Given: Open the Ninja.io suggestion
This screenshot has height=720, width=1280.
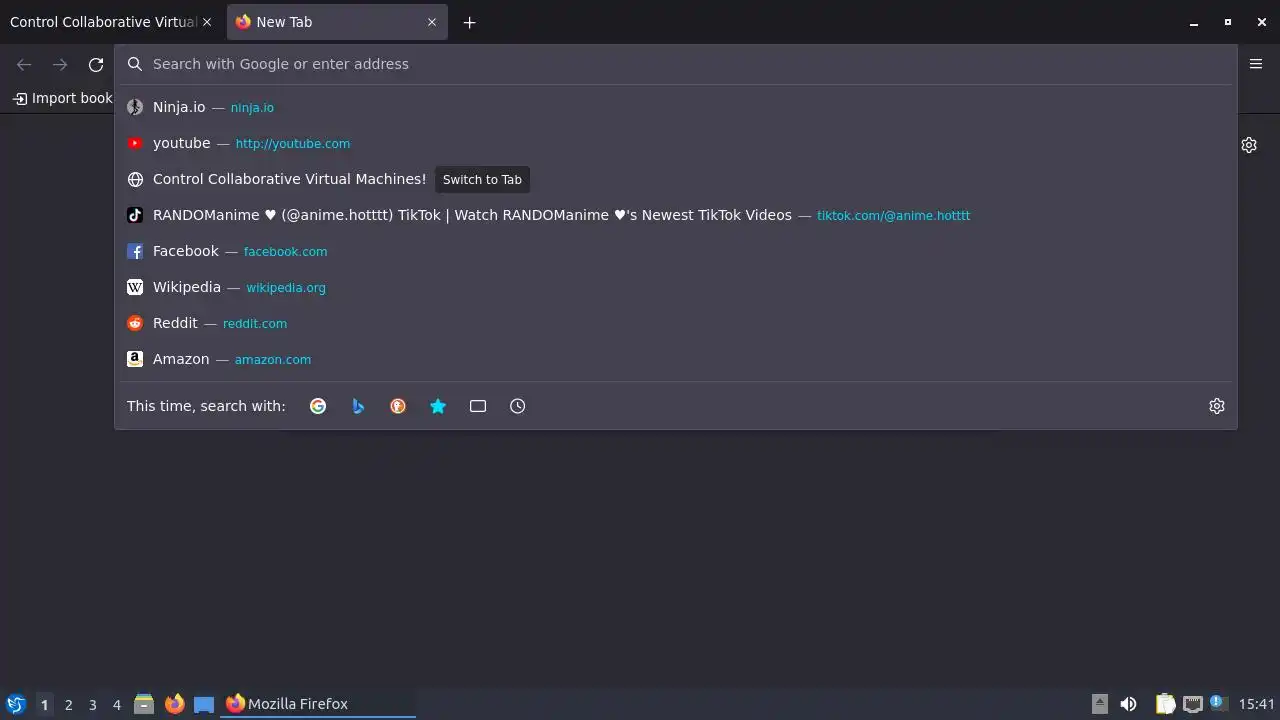Looking at the screenshot, I should [x=676, y=107].
